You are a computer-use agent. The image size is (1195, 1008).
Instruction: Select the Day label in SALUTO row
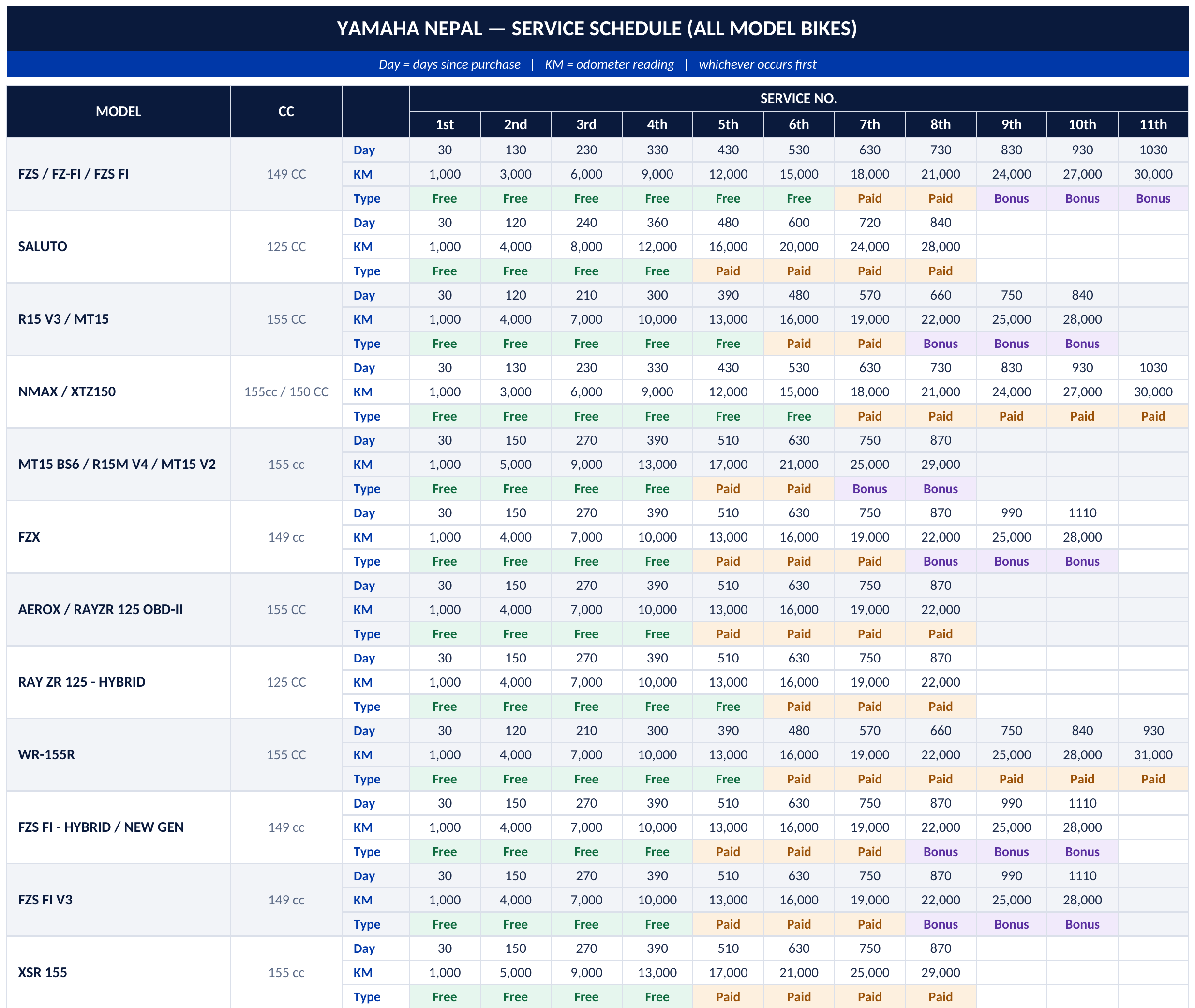point(364,223)
